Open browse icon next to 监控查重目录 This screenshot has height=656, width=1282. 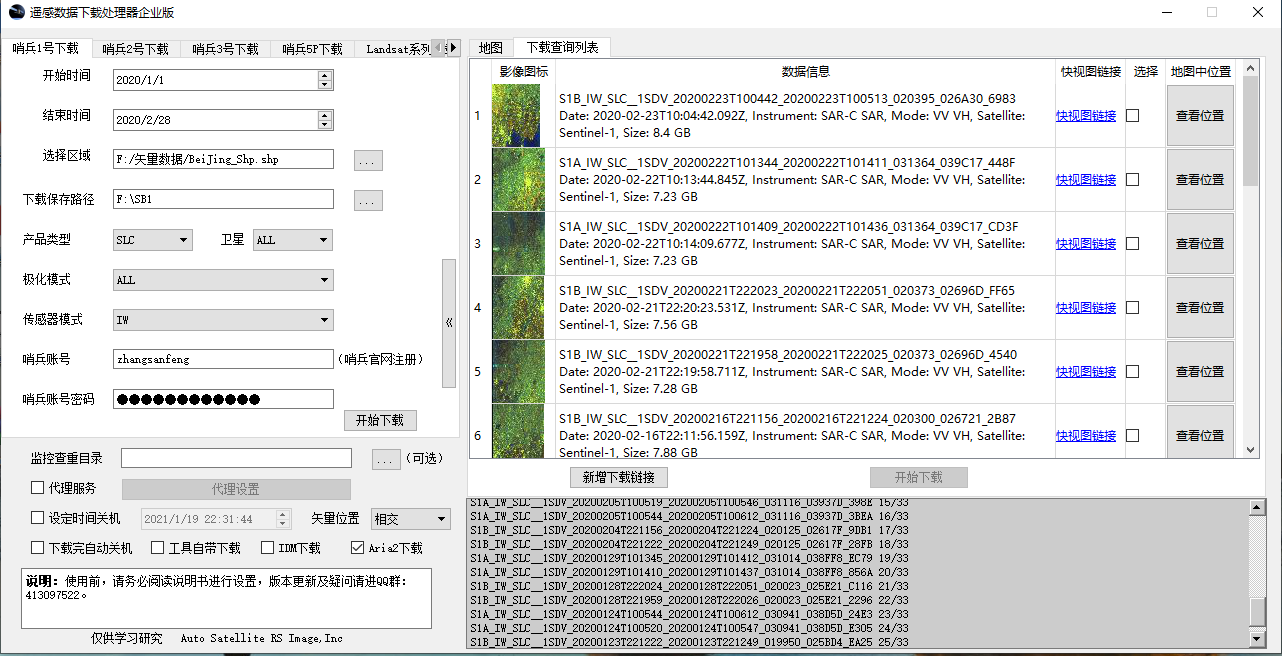pyautogui.click(x=386, y=457)
